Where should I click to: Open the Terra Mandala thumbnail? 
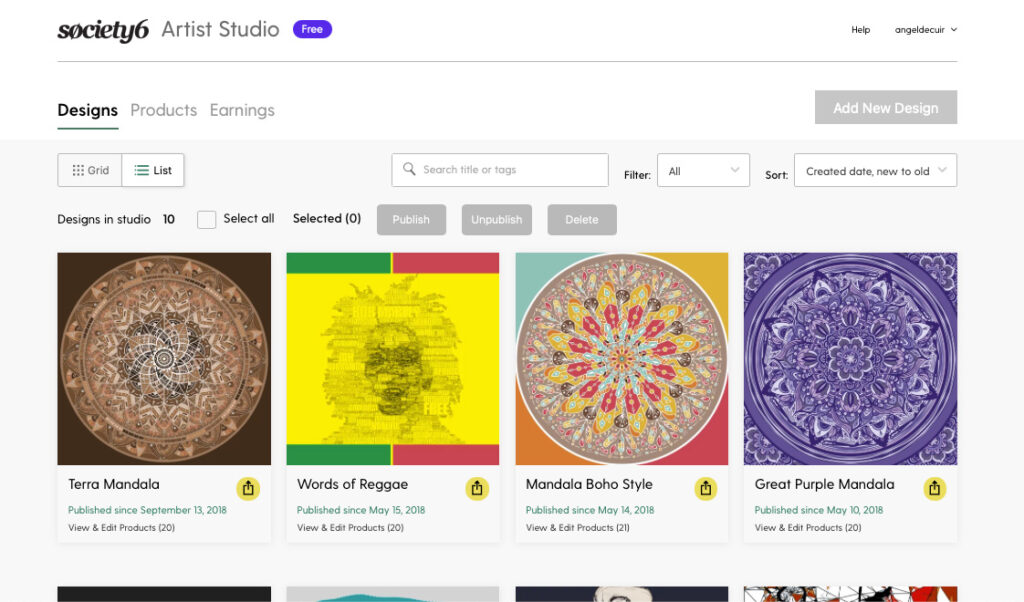click(x=164, y=359)
